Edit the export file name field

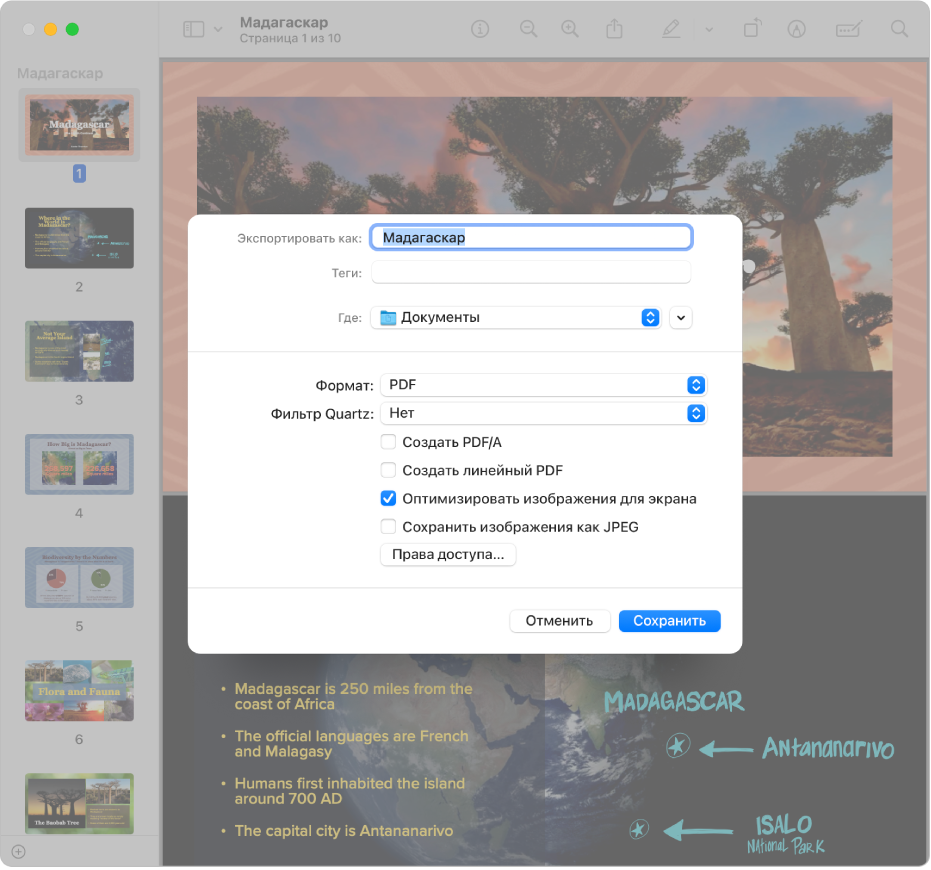click(x=531, y=238)
